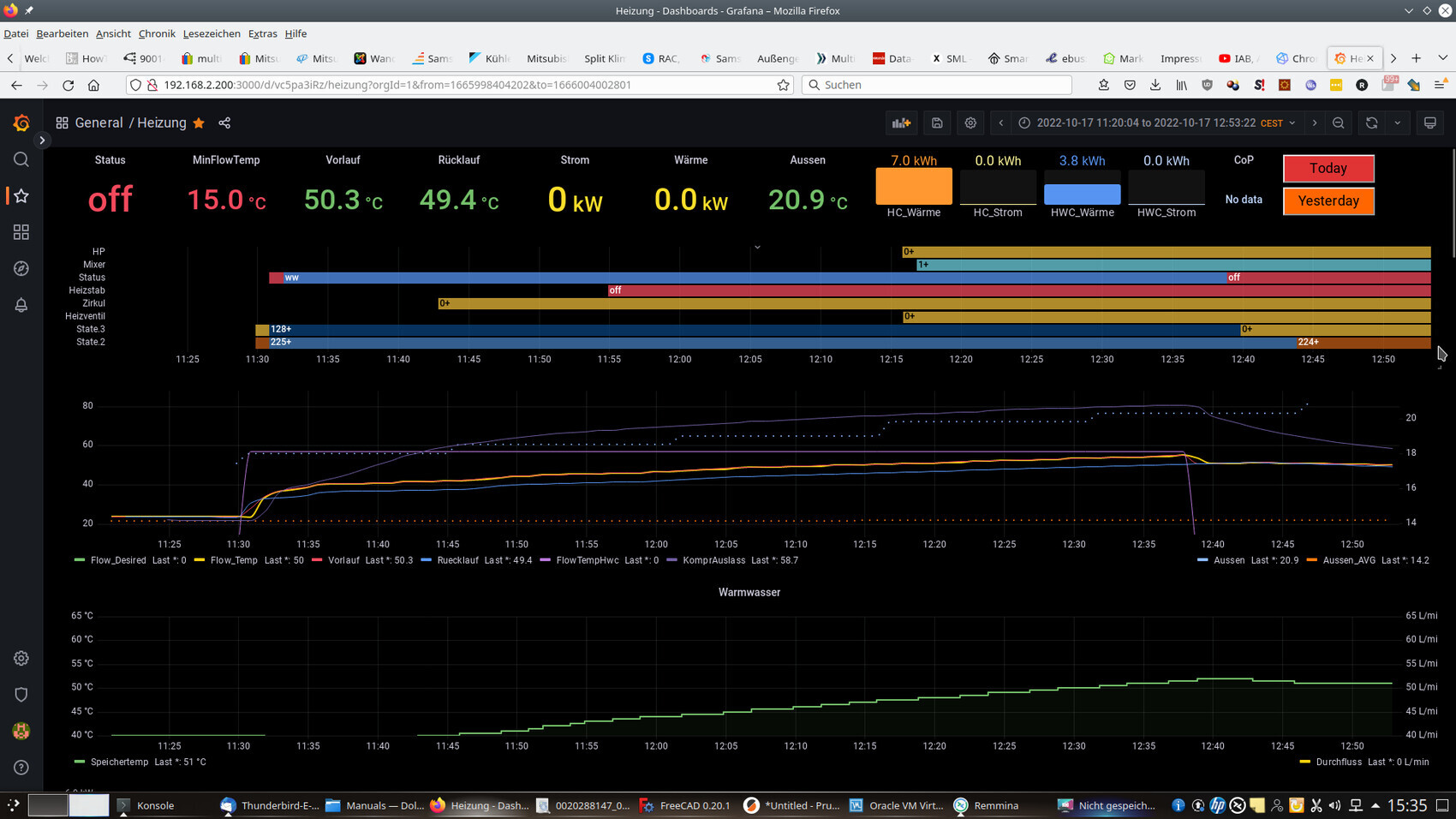Refresh the dashboard with the refresh icon

(x=1371, y=123)
